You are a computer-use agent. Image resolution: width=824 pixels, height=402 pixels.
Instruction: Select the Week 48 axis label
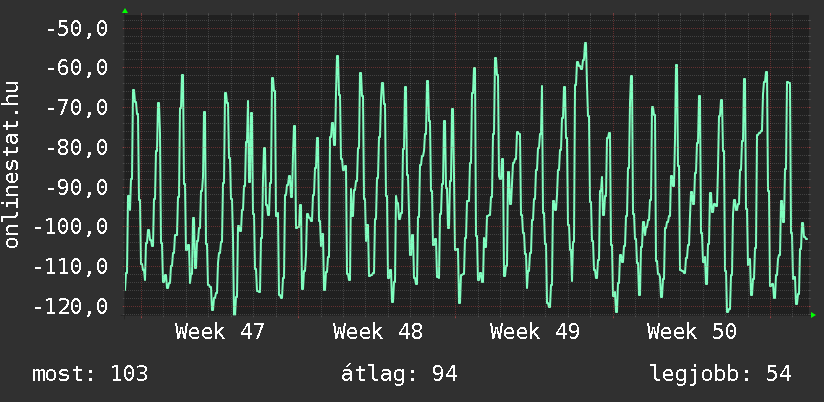coord(378,332)
